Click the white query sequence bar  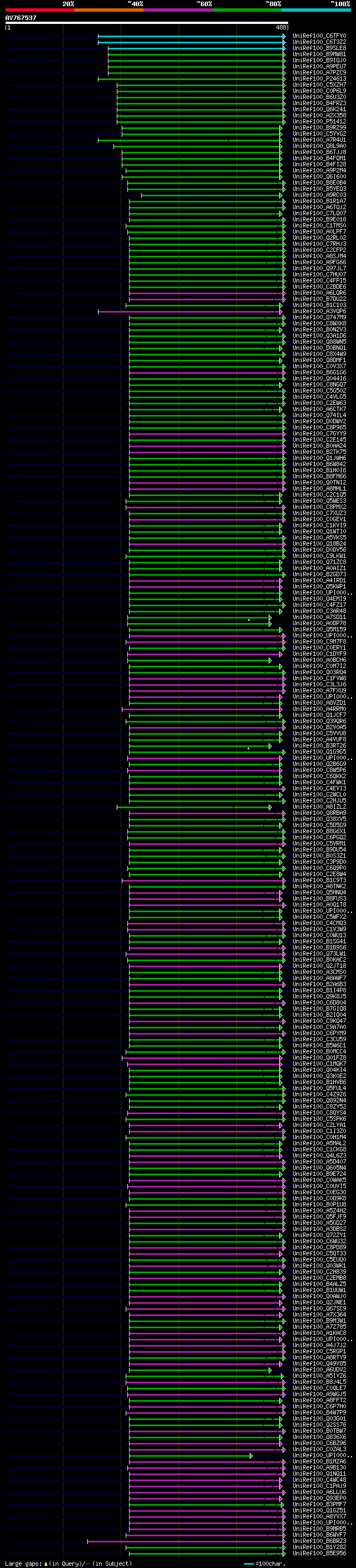(147, 22)
